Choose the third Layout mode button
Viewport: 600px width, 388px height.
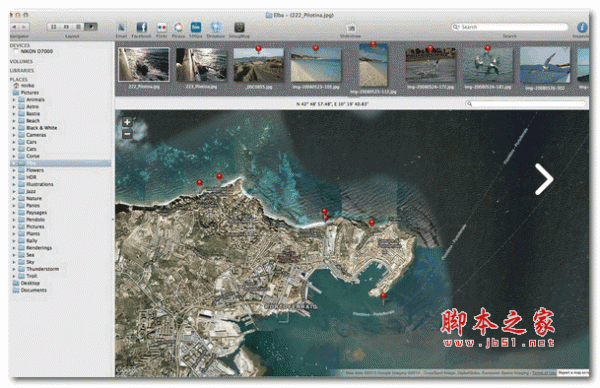click(x=78, y=27)
